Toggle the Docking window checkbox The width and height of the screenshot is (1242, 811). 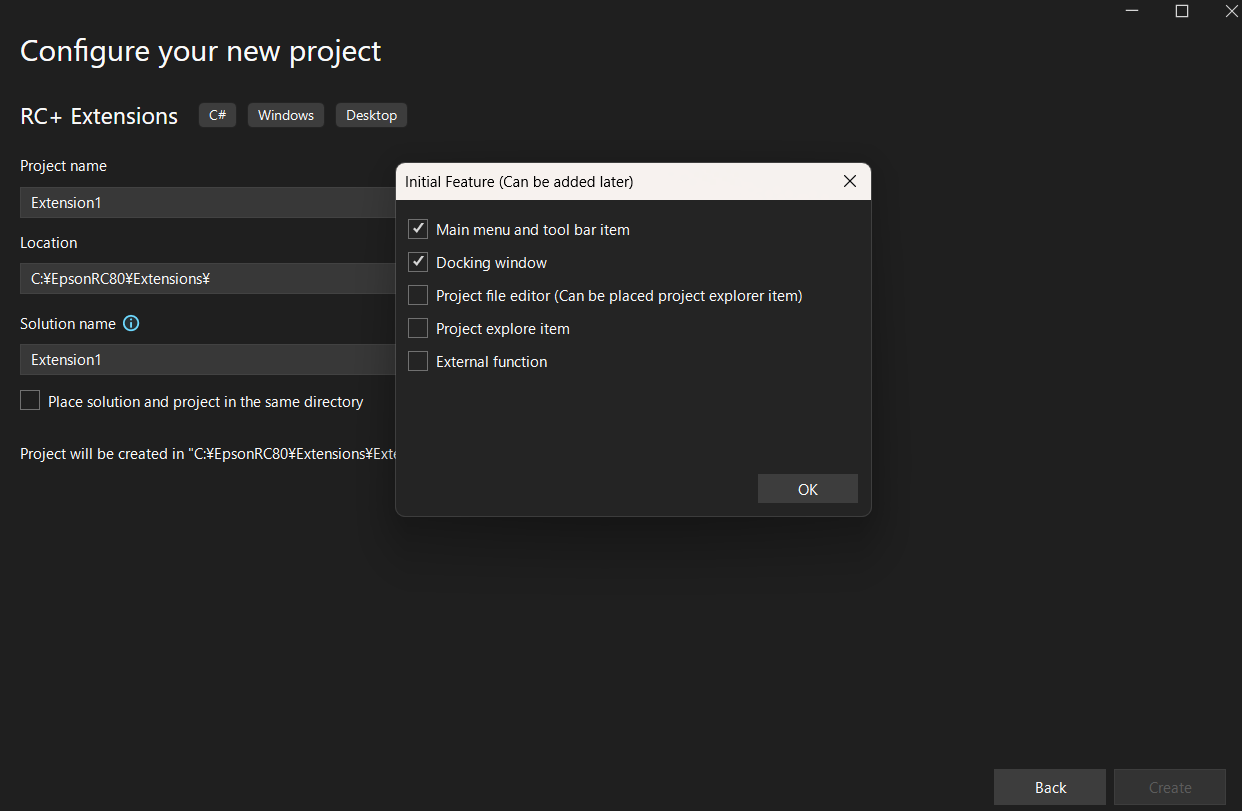tap(418, 263)
